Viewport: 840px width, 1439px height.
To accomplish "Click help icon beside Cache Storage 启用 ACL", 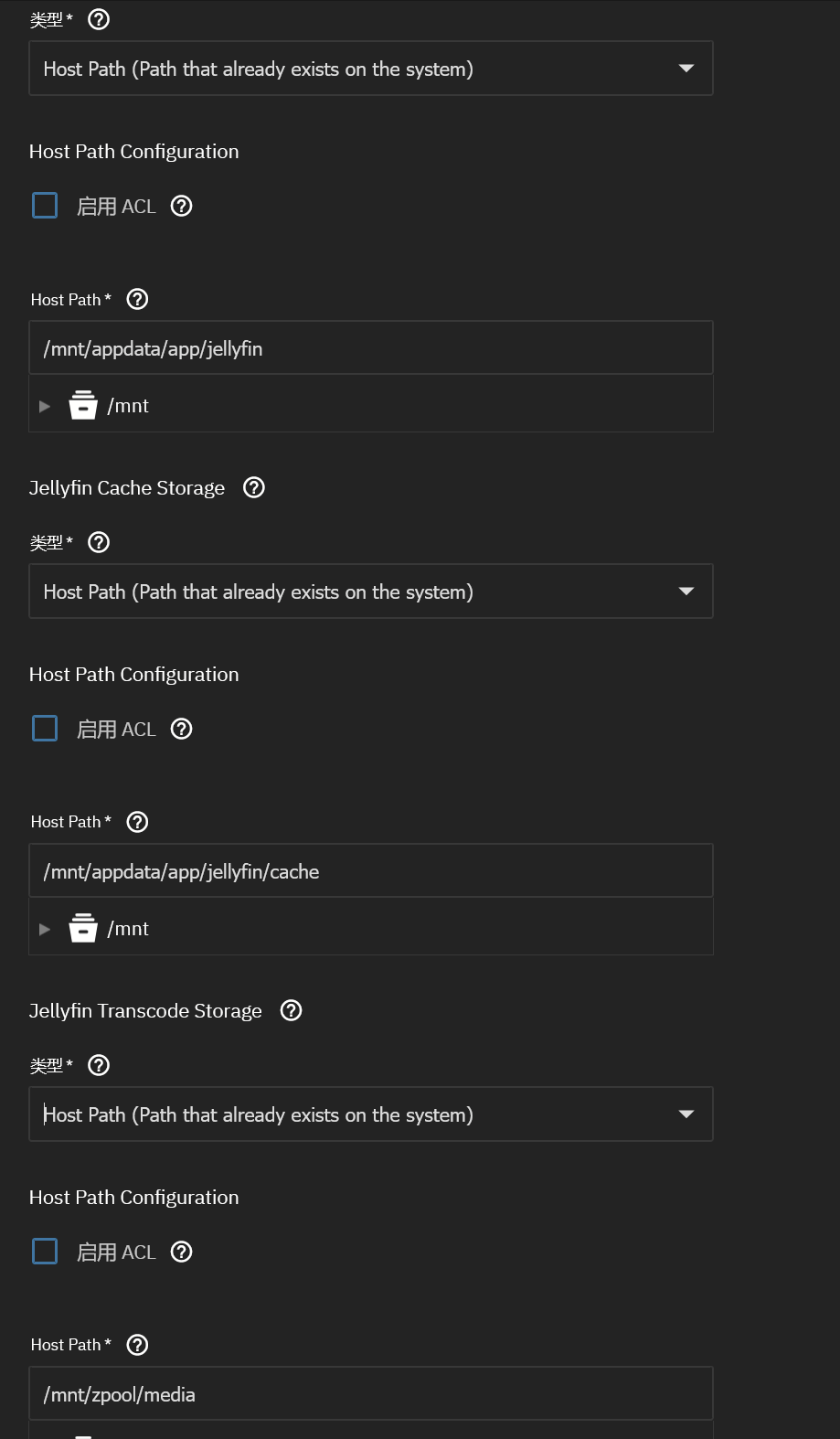I will 182,729.
